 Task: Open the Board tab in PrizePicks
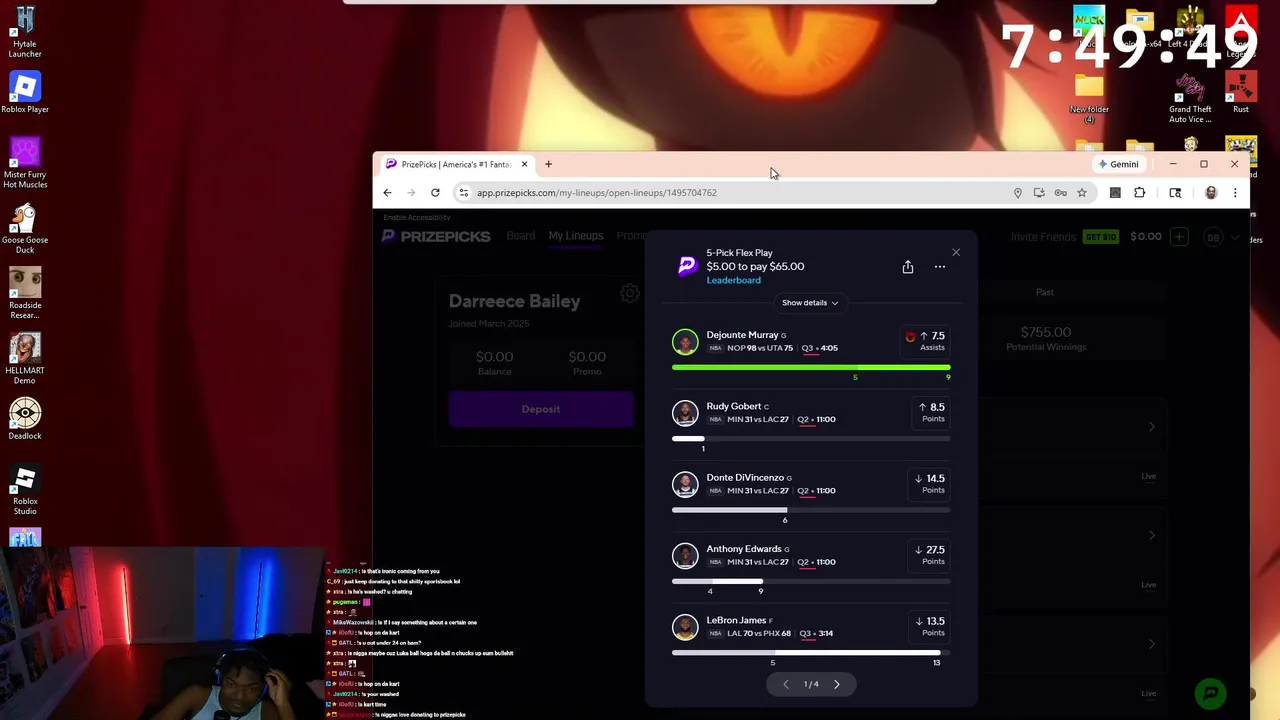pyautogui.click(x=520, y=236)
